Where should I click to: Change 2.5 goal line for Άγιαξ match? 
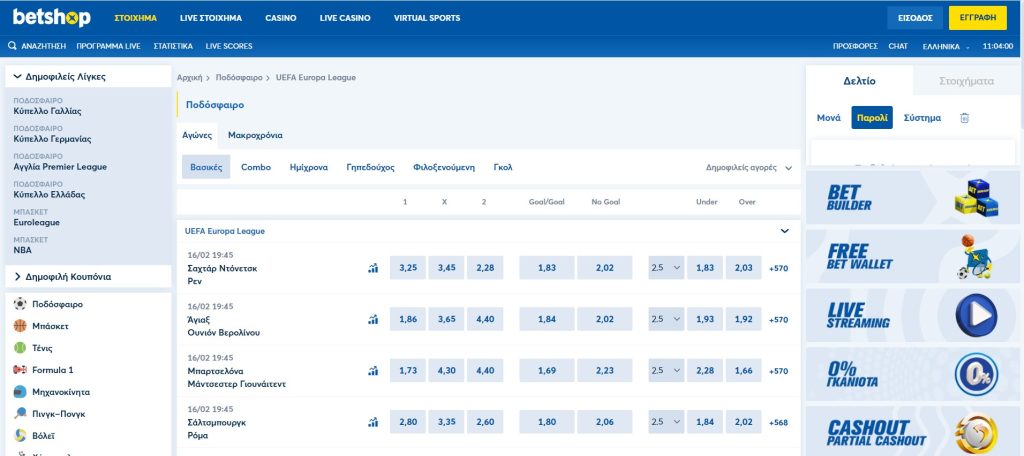coord(666,319)
